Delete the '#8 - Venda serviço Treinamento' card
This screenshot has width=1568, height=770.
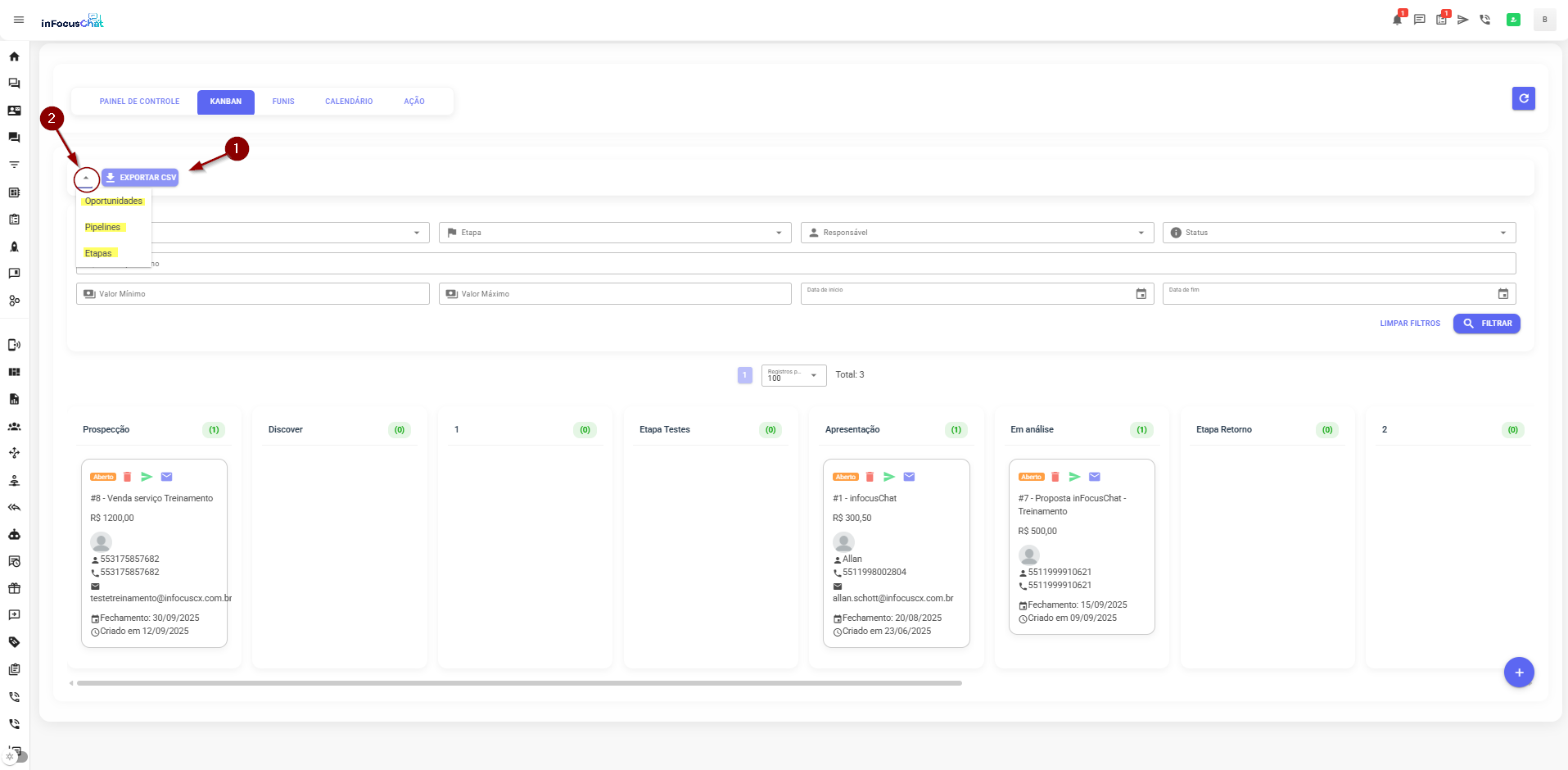[127, 477]
